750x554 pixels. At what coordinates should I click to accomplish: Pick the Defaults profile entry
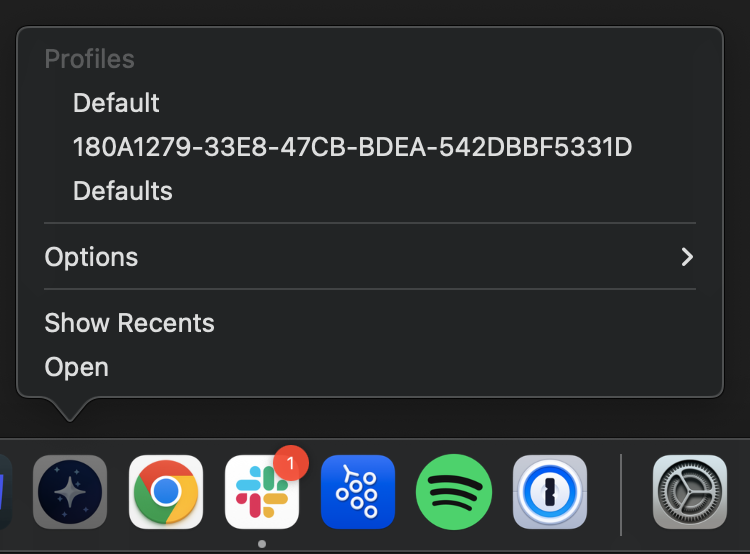coord(123,191)
